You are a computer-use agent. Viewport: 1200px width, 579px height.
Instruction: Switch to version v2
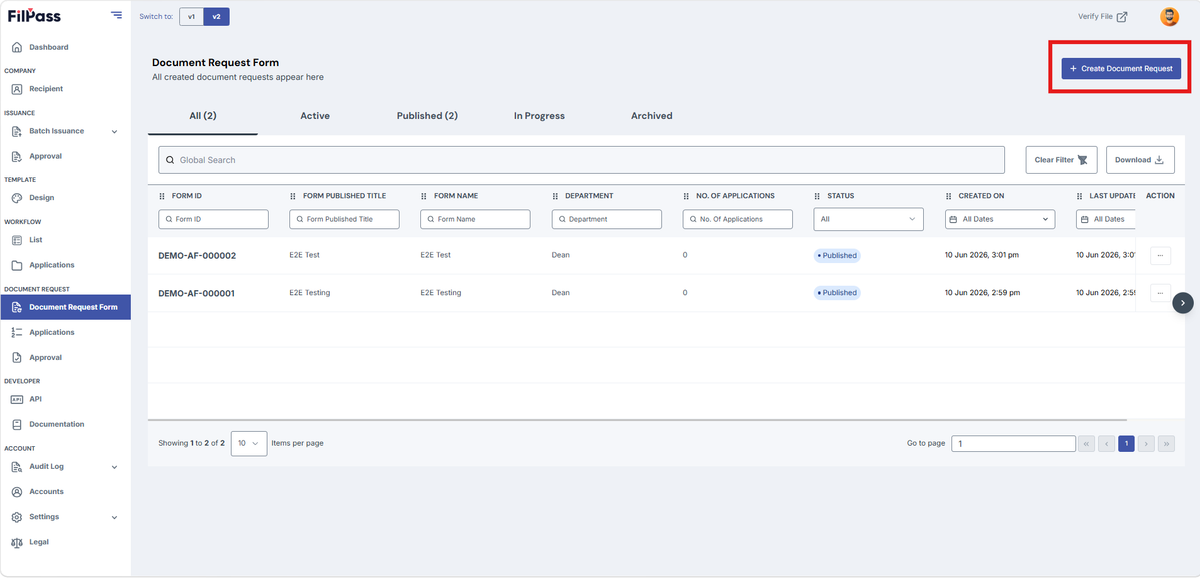coord(216,16)
